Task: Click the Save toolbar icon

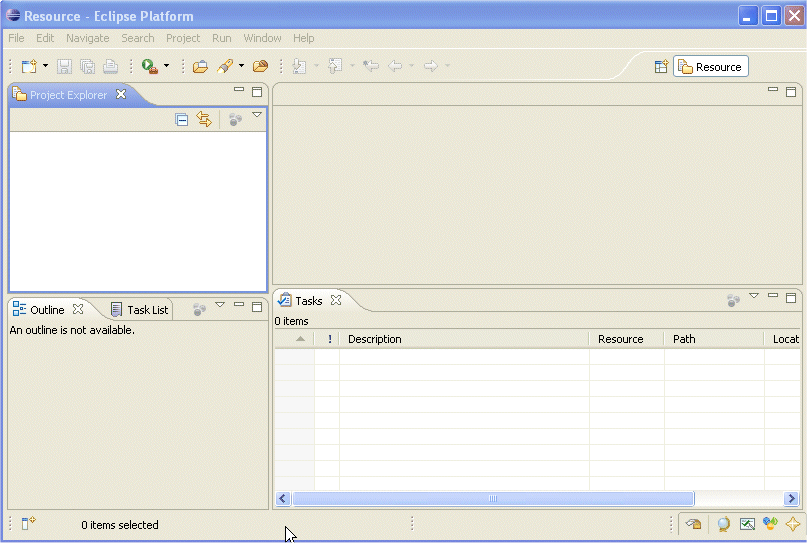Action: 64,66
